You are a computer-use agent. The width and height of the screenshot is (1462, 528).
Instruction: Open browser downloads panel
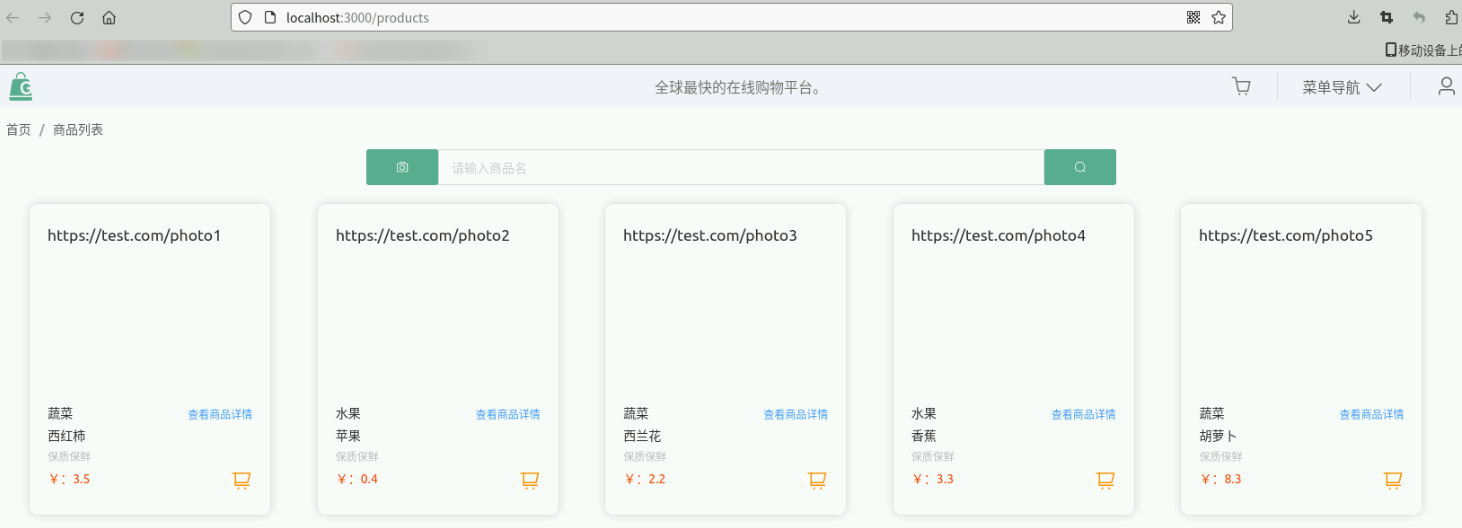click(x=1354, y=17)
